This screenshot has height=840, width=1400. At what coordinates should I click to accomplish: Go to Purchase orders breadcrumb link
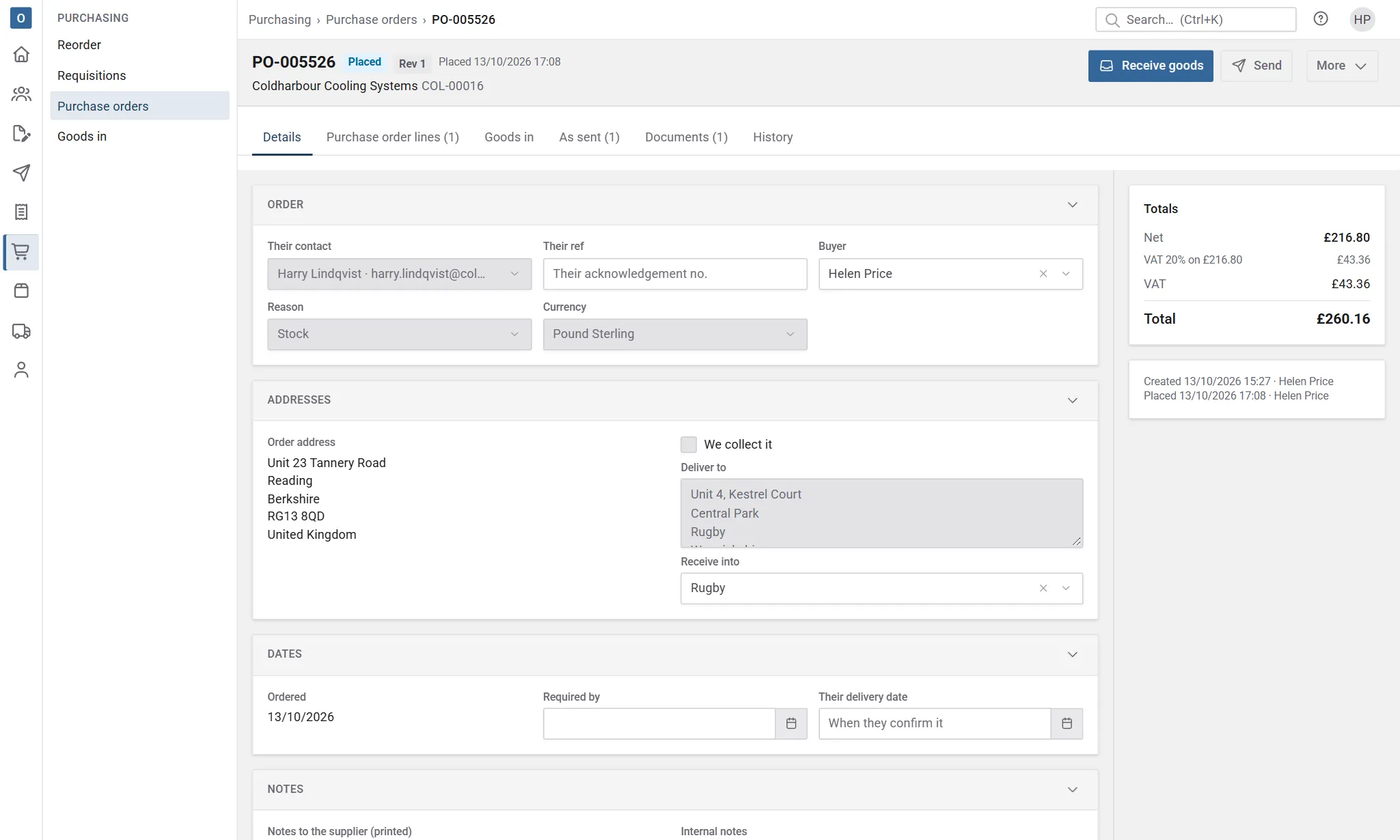coord(371,20)
